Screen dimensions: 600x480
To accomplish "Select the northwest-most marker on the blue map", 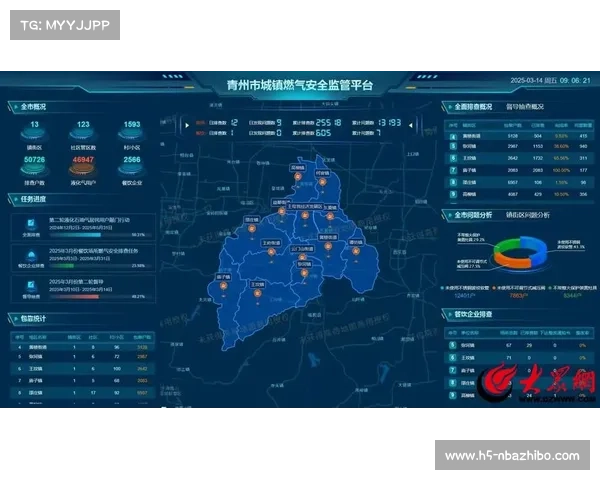I will (298, 177).
